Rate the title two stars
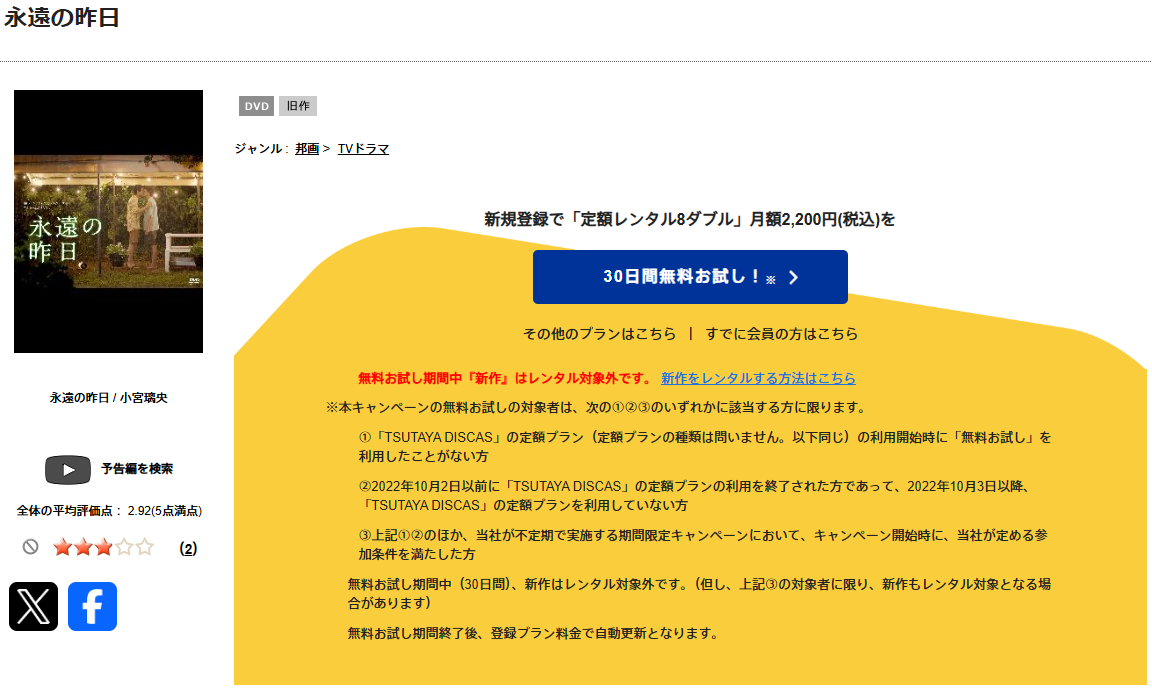Screen dimensions: 1152x692 (x=83, y=547)
